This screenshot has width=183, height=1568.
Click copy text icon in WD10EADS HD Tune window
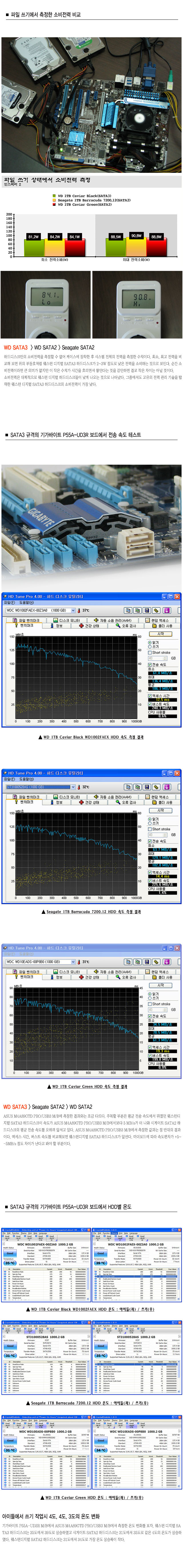point(128,961)
